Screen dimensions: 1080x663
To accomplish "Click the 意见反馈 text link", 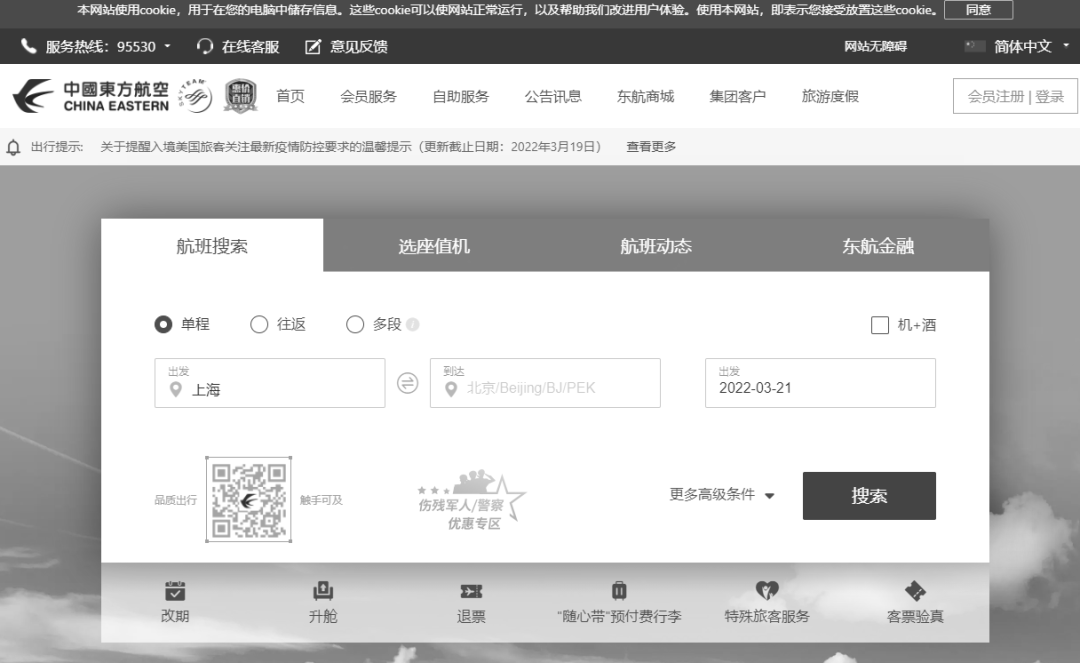I will 359,46.
